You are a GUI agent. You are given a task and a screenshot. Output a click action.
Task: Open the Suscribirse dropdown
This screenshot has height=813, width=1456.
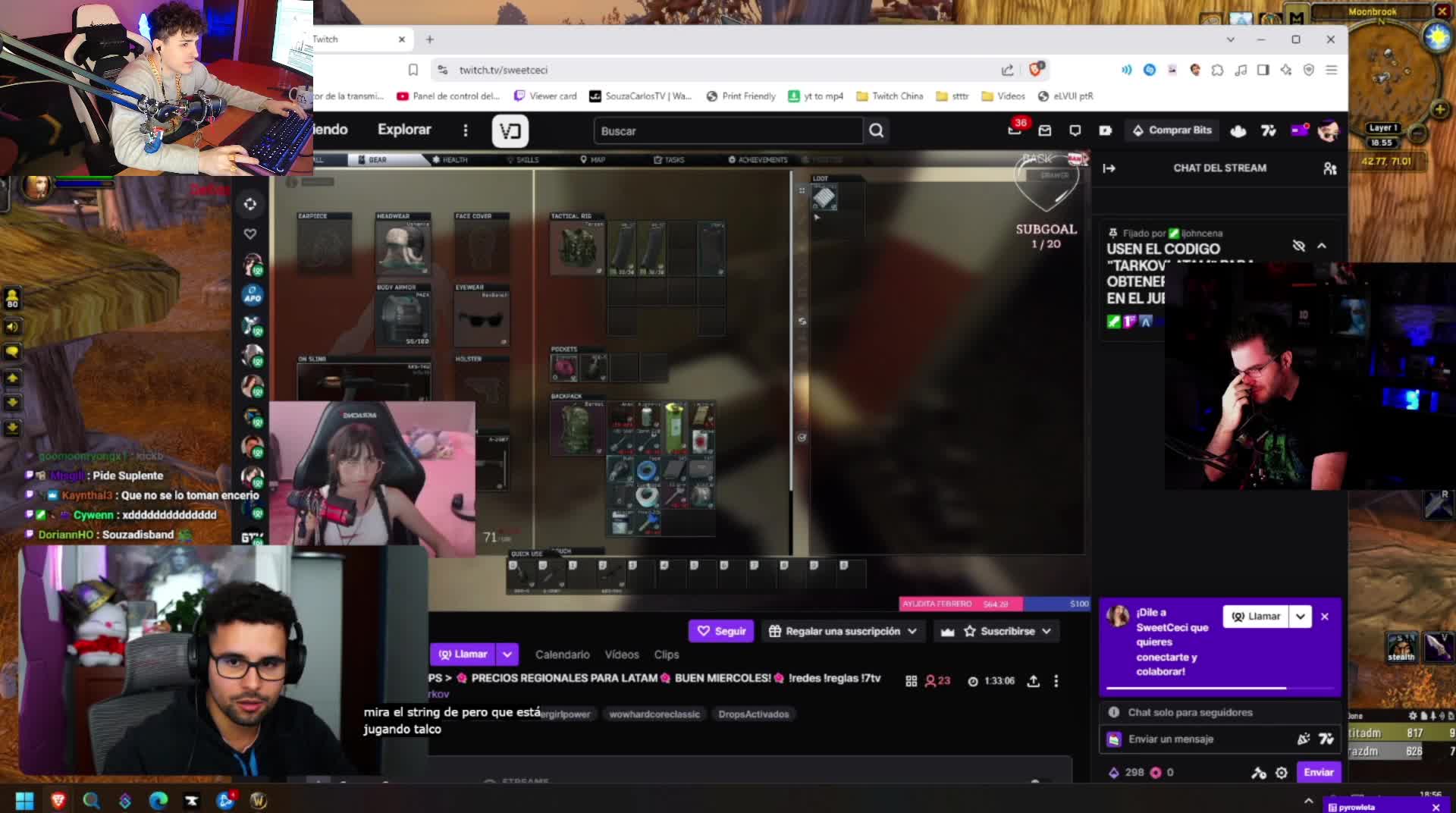tap(1046, 631)
